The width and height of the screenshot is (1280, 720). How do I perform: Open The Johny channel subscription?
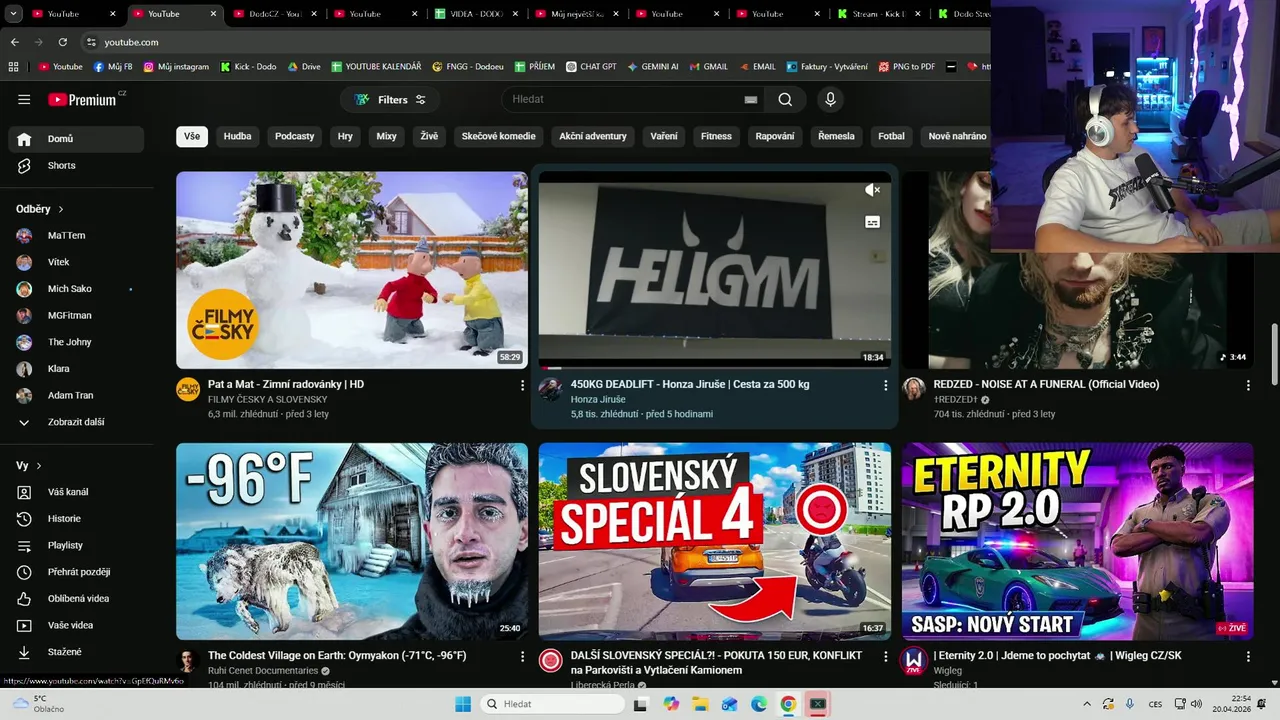pos(76,342)
